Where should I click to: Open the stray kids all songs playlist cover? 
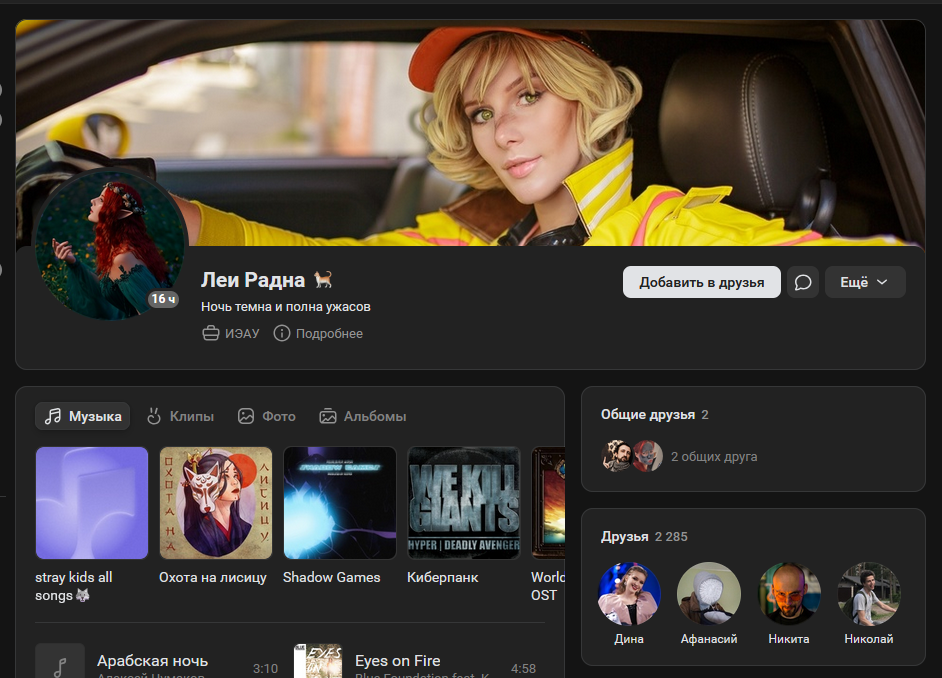(x=92, y=503)
